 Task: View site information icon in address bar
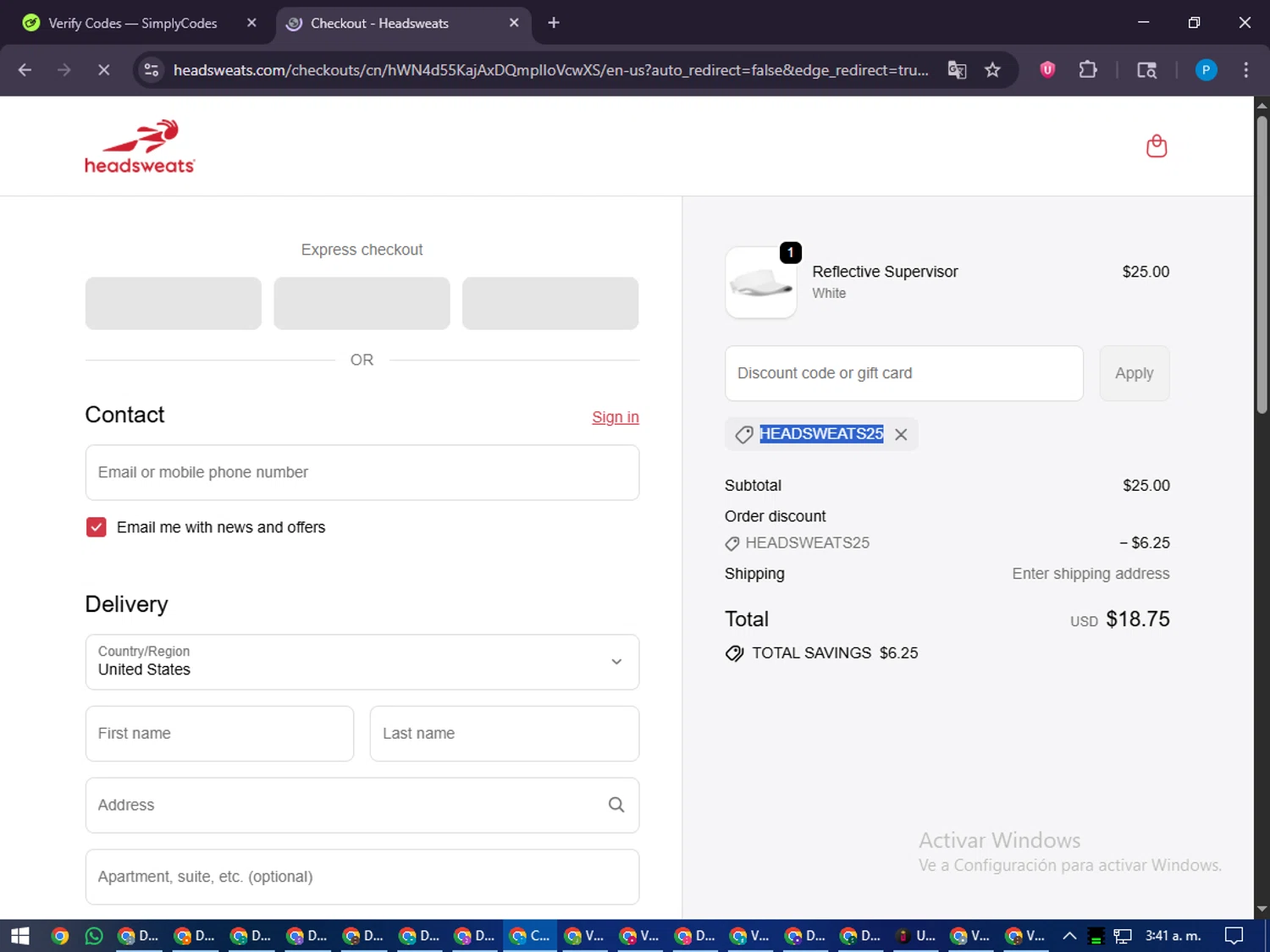[x=152, y=70]
